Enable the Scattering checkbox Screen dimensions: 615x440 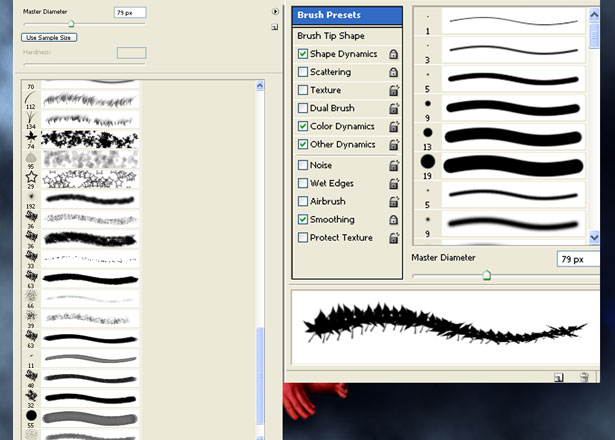point(303,72)
